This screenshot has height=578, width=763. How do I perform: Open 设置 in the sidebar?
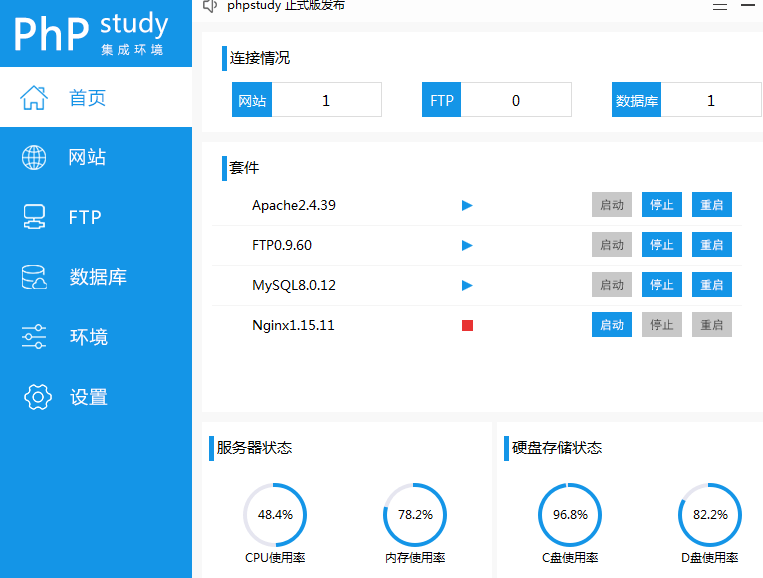(96, 397)
